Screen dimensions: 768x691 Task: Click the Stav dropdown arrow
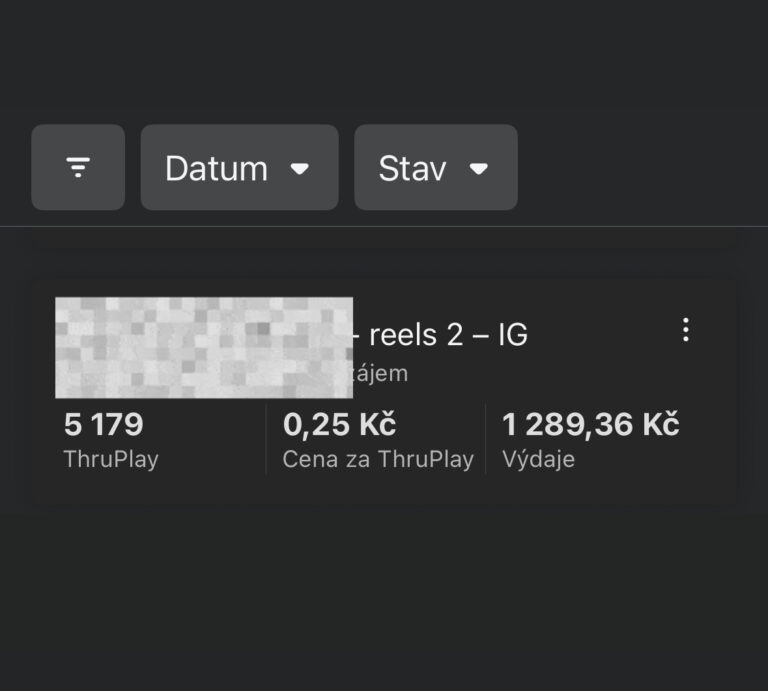[x=479, y=168]
